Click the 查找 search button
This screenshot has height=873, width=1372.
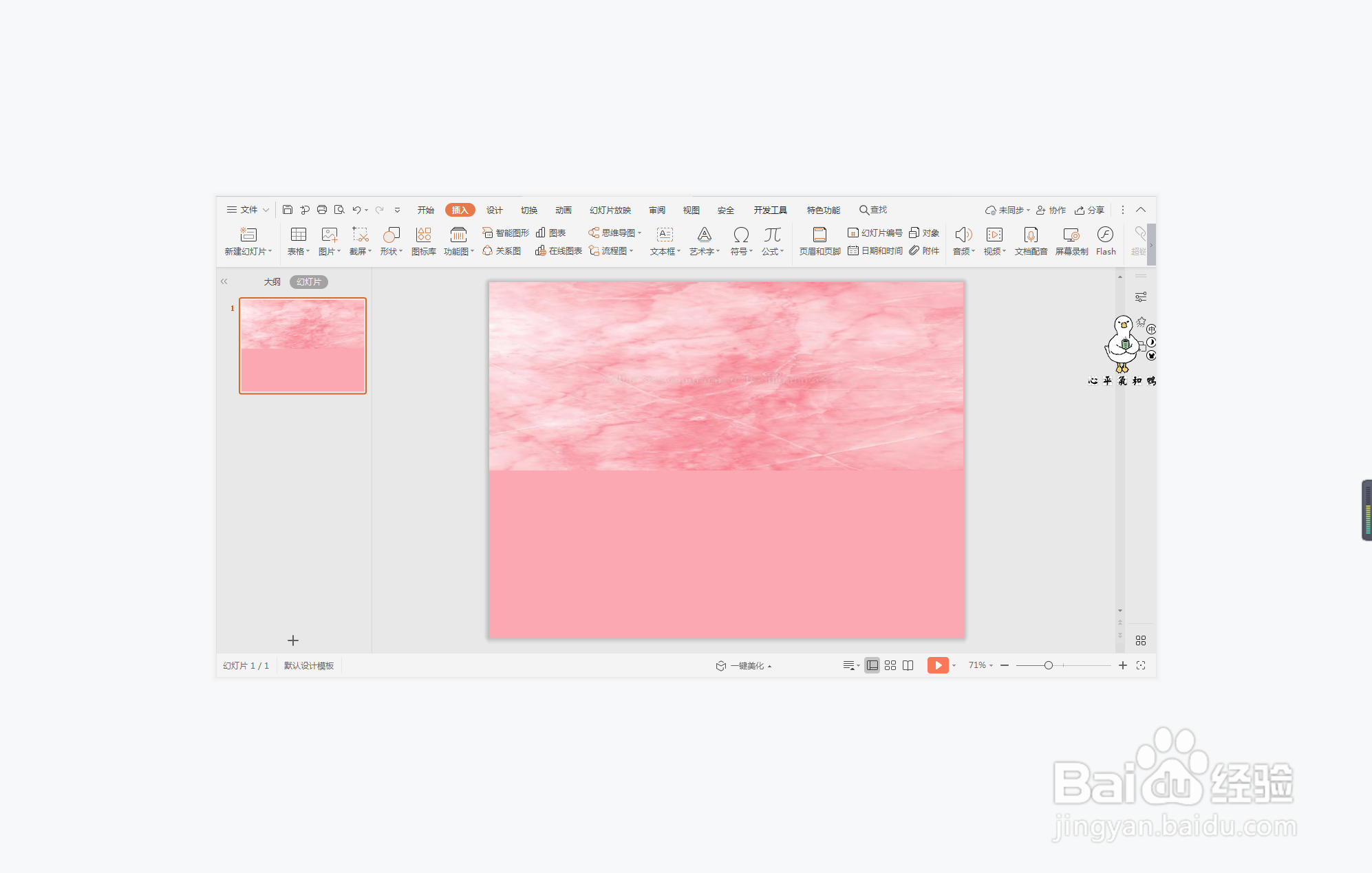873,210
